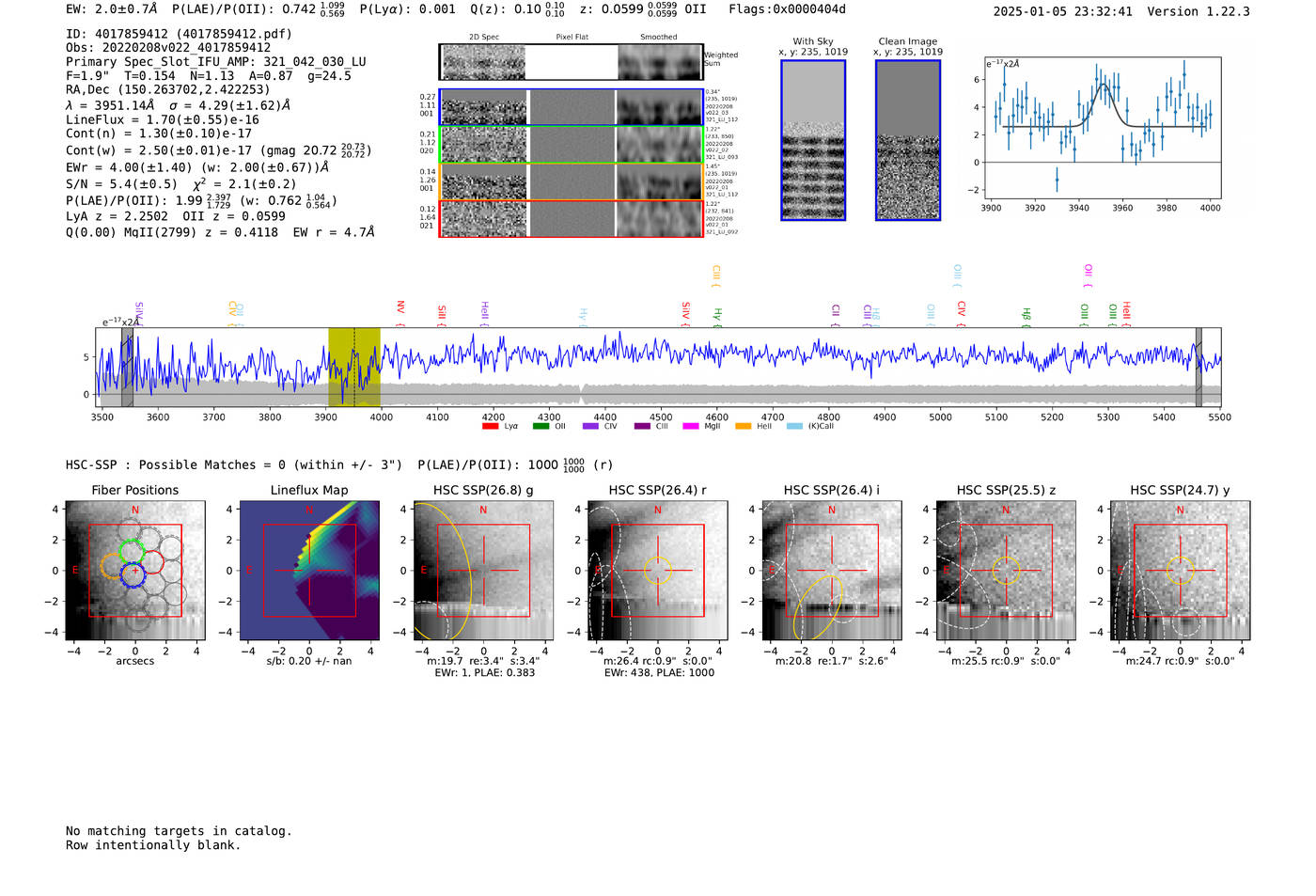
Task: Select the timestamp 2025-01-05 23:32:41
Action: pyautogui.click(x=1063, y=11)
